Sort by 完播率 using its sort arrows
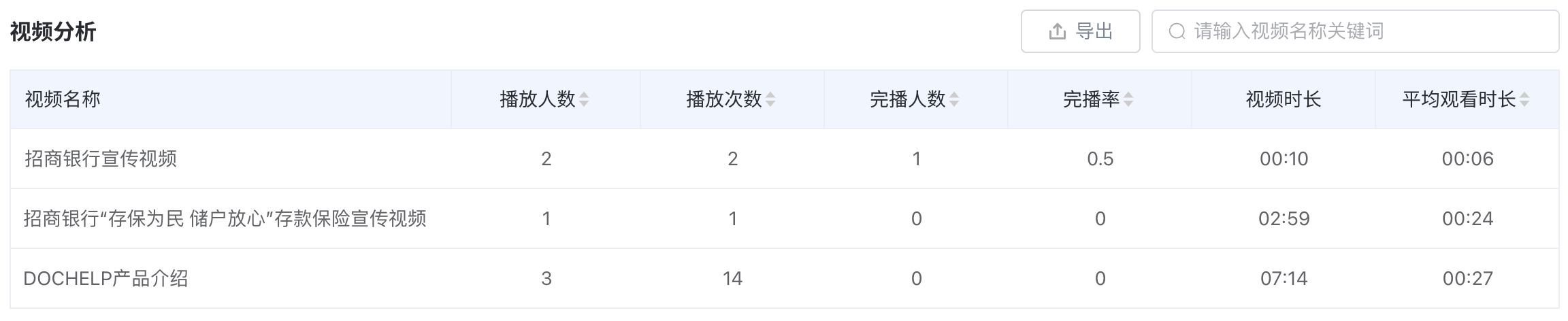 click(1128, 100)
